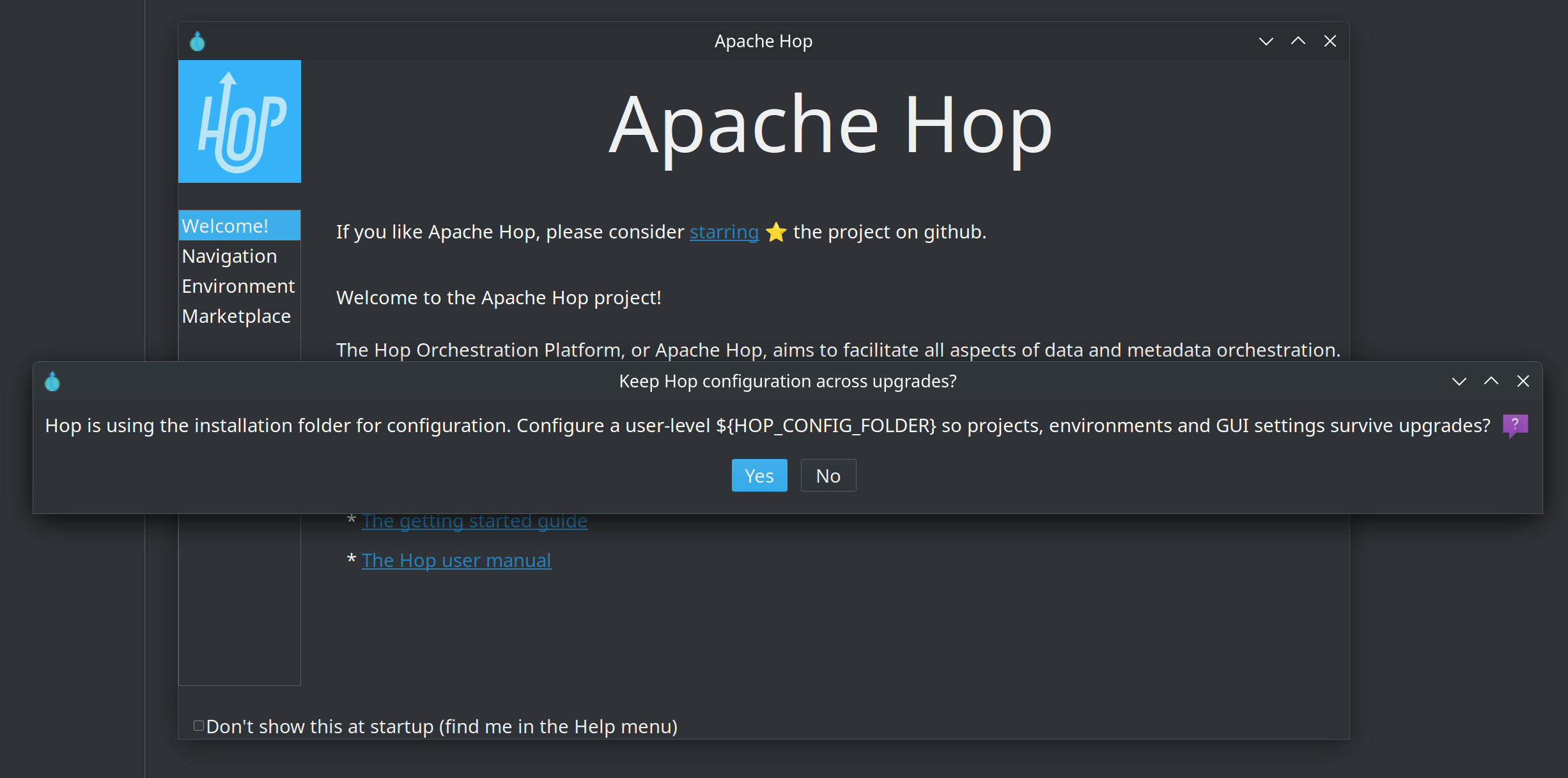Click the droplet icon in configuration dialog titlebar
The width and height of the screenshot is (1568, 778).
(x=52, y=382)
